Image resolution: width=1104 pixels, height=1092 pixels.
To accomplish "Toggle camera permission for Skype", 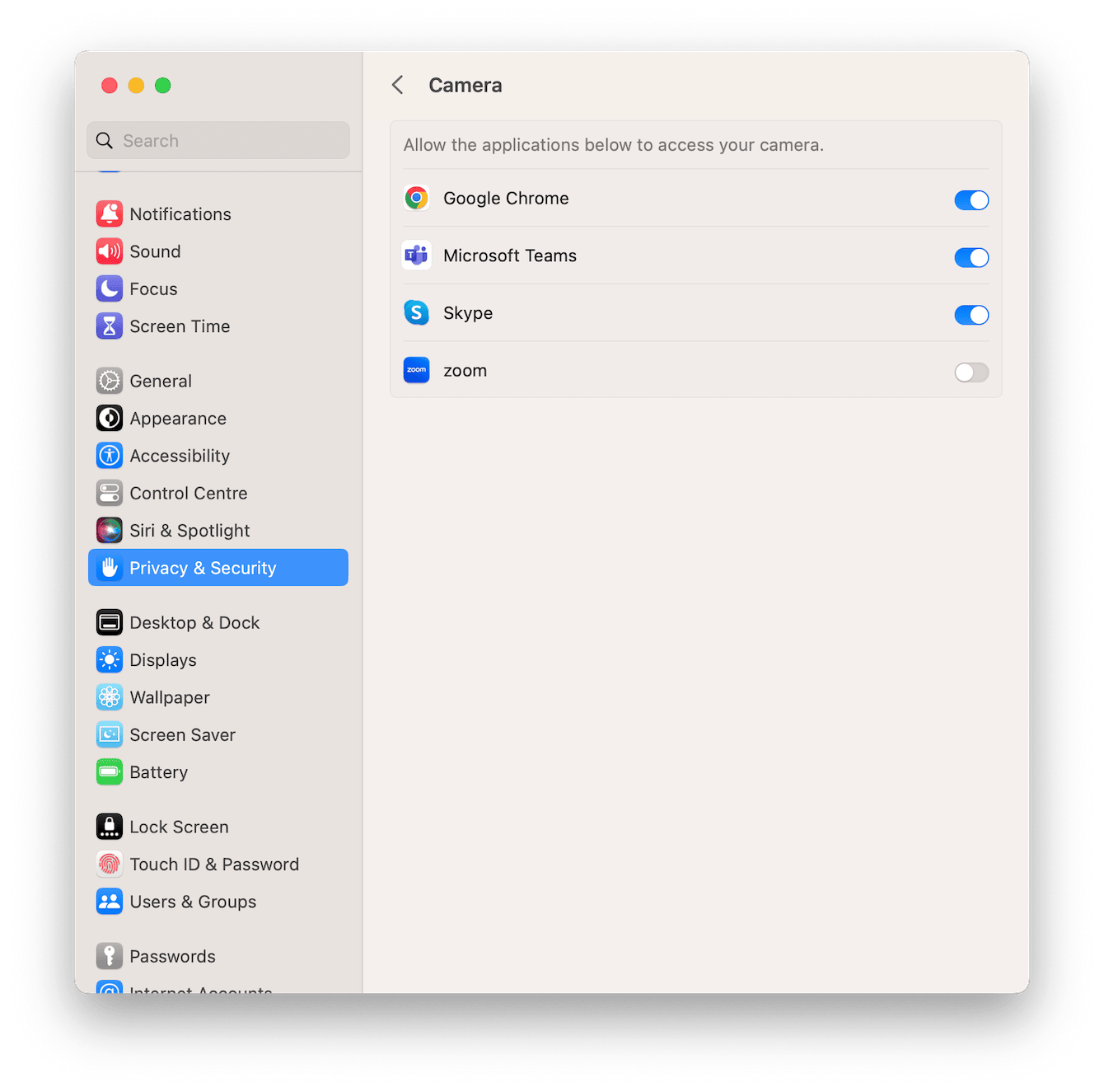I will (971, 315).
